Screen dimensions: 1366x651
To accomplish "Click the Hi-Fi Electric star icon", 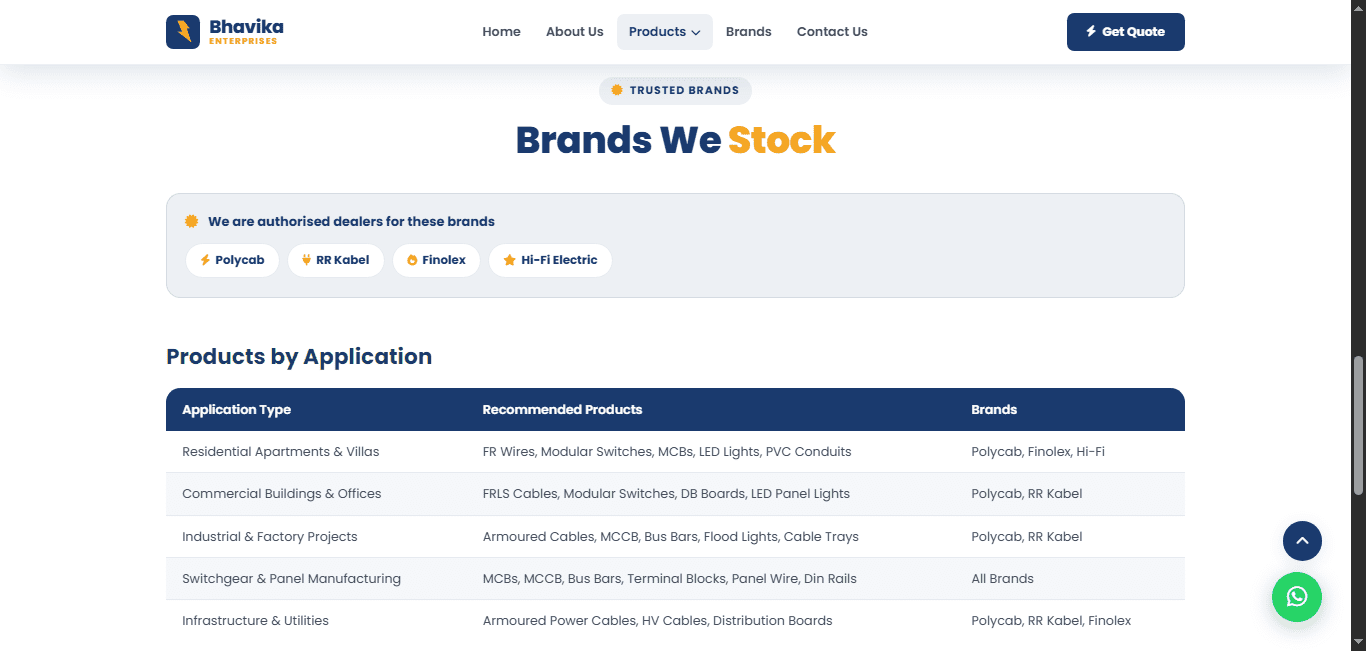I will pyautogui.click(x=509, y=260).
